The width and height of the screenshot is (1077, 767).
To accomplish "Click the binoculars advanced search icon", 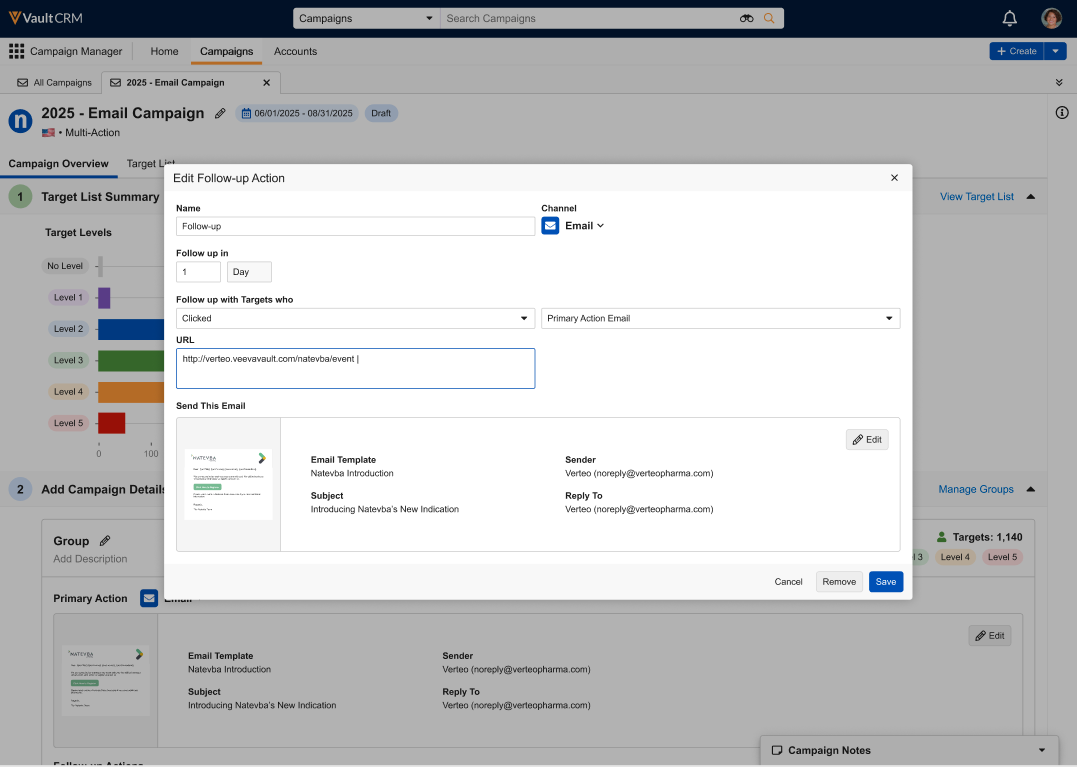I will tap(746, 18).
